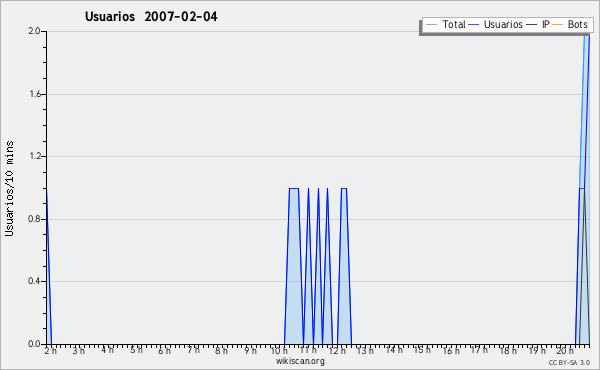Click the '9 h' x-axis label
600x370 pixels.
(250, 350)
